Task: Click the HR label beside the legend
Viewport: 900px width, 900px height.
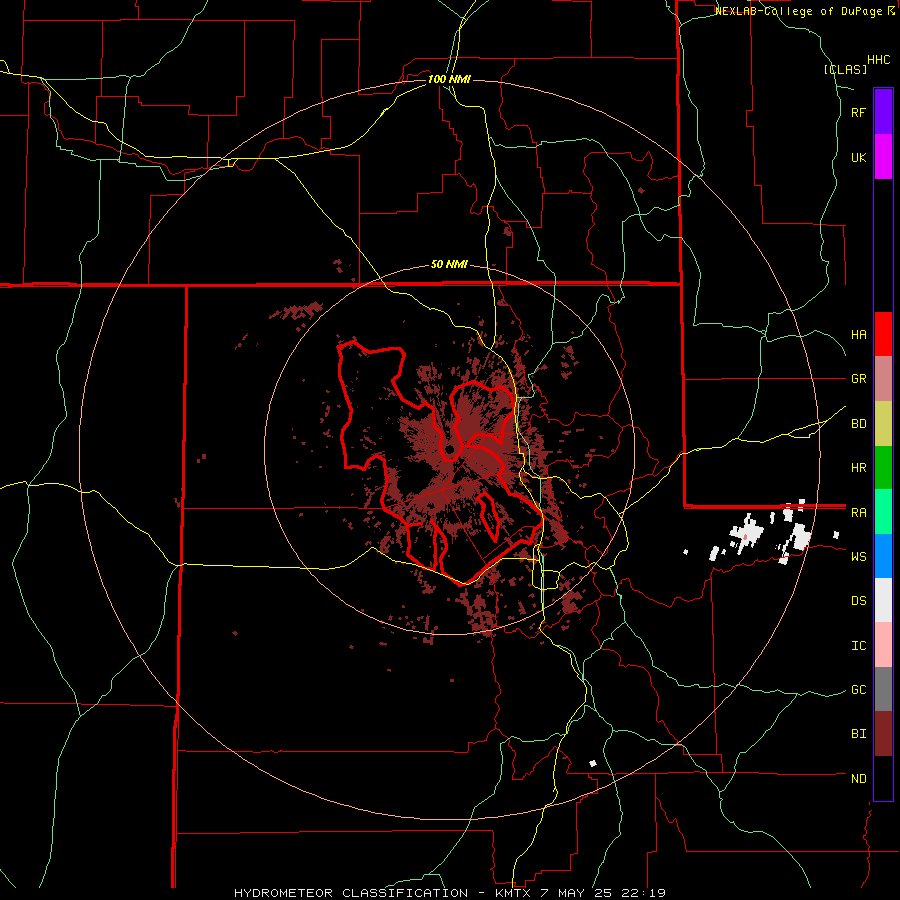Action: click(858, 468)
